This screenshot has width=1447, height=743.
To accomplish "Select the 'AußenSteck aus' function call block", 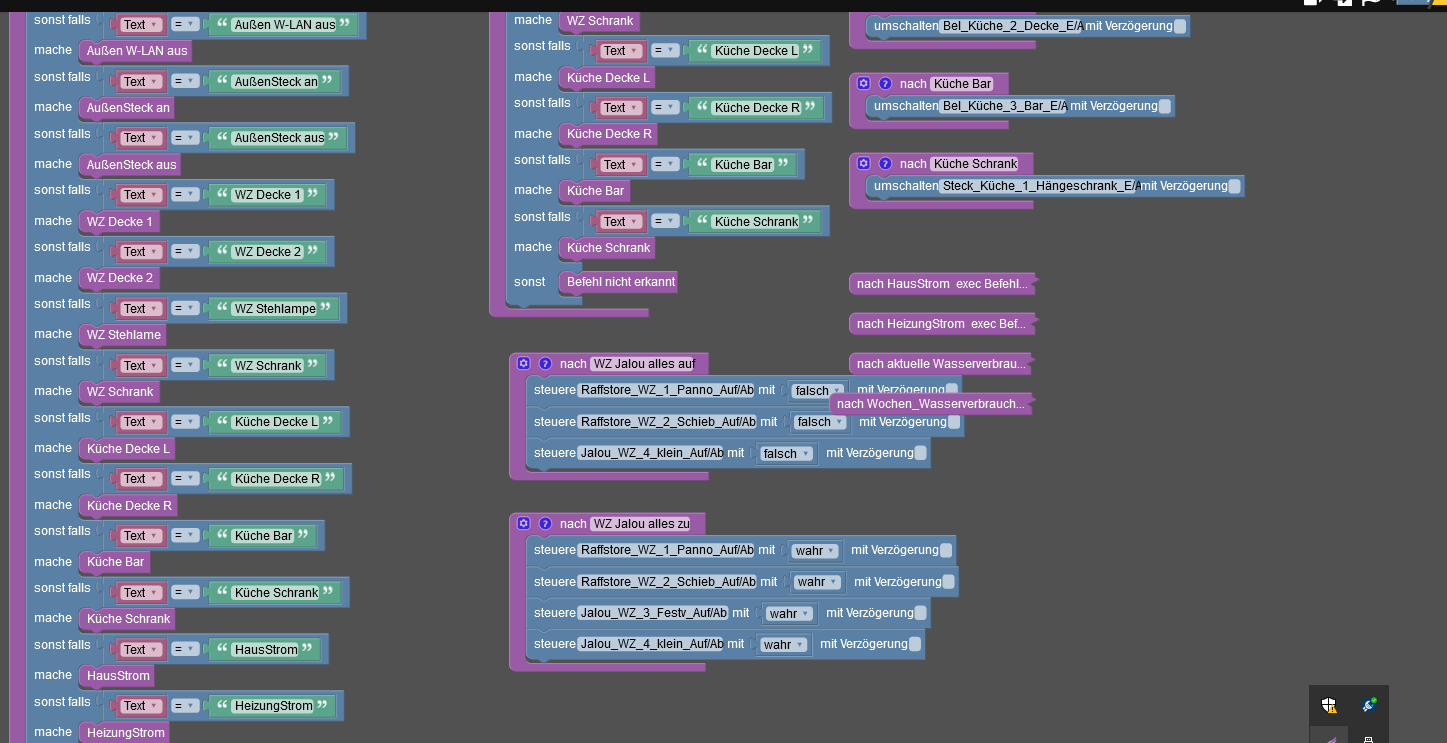I will pos(131,164).
